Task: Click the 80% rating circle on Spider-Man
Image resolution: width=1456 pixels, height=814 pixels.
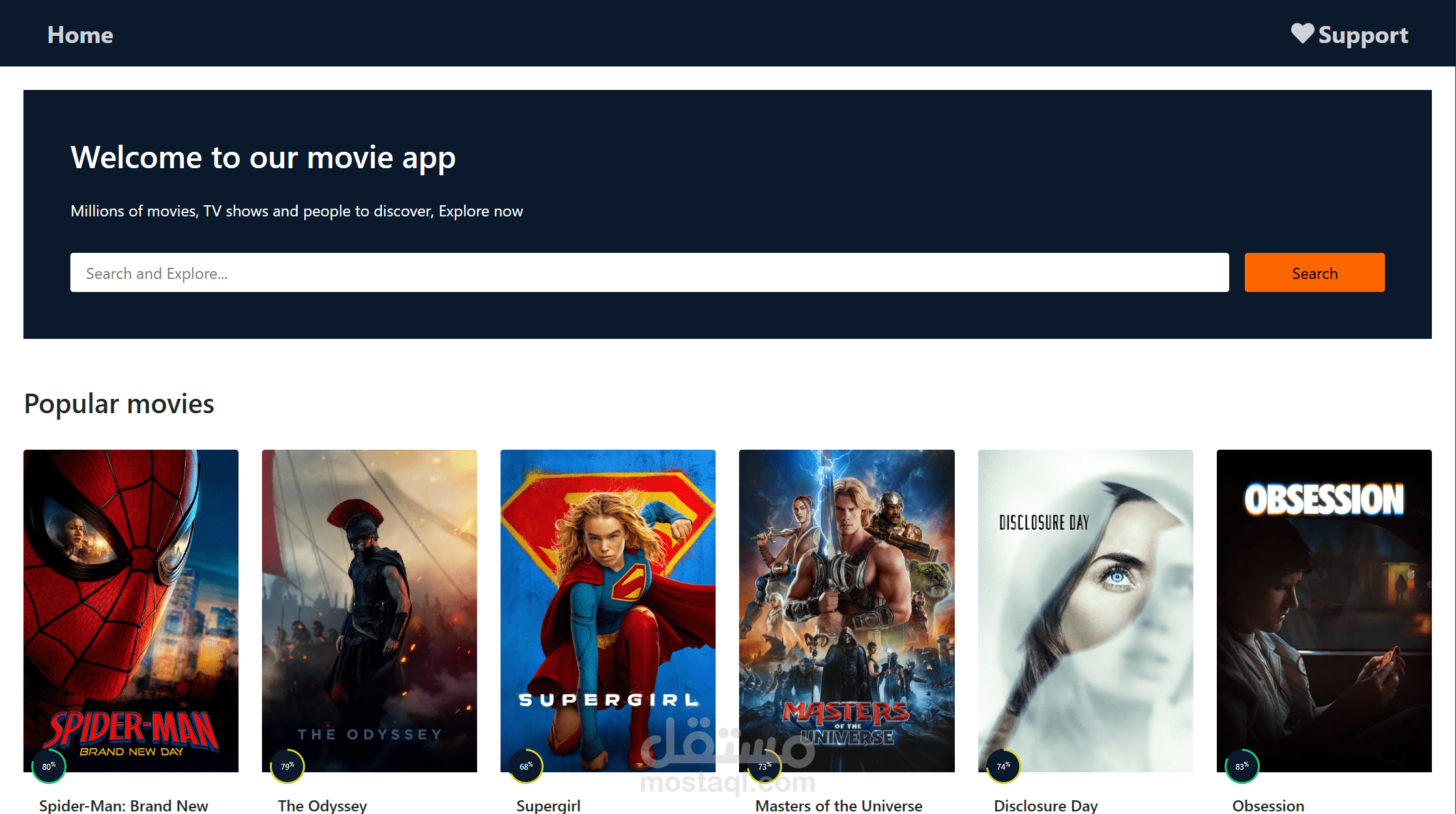Action: tap(49, 766)
